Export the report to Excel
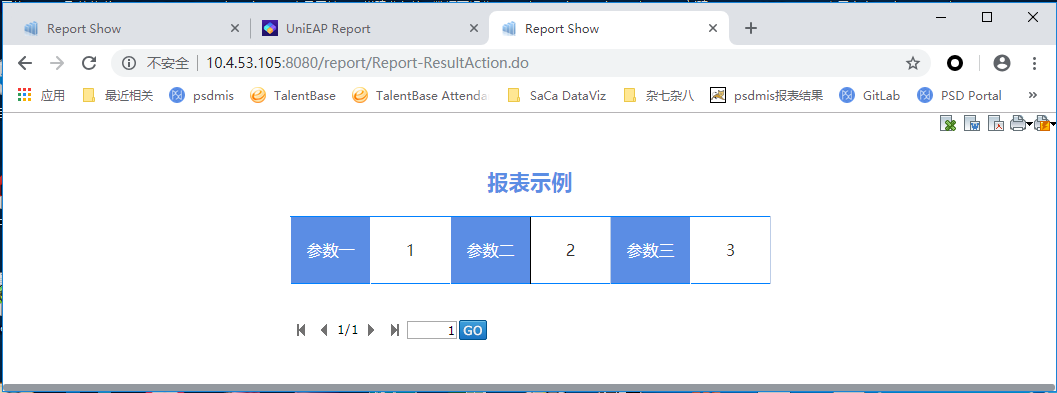Image resolution: width=1057 pixels, height=393 pixels. click(x=948, y=123)
